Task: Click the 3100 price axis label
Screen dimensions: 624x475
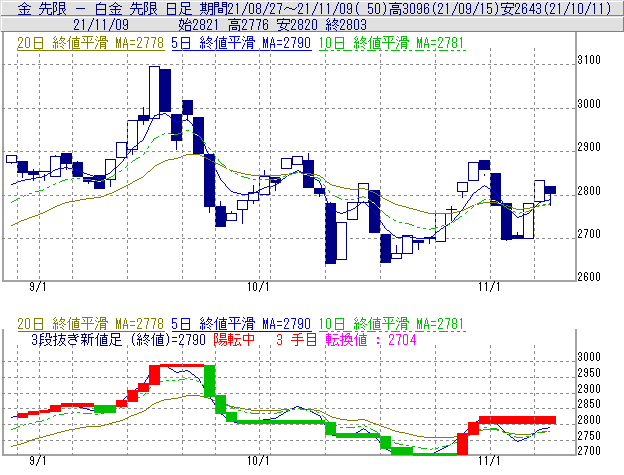Action: click(x=589, y=60)
